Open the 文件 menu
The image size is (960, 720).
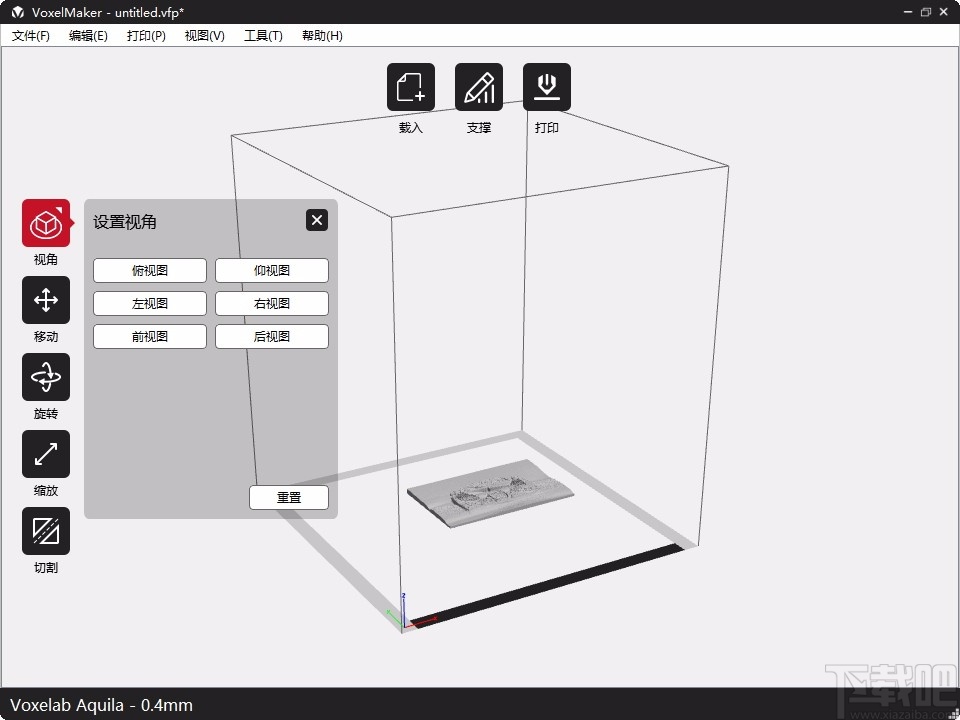[30, 35]
